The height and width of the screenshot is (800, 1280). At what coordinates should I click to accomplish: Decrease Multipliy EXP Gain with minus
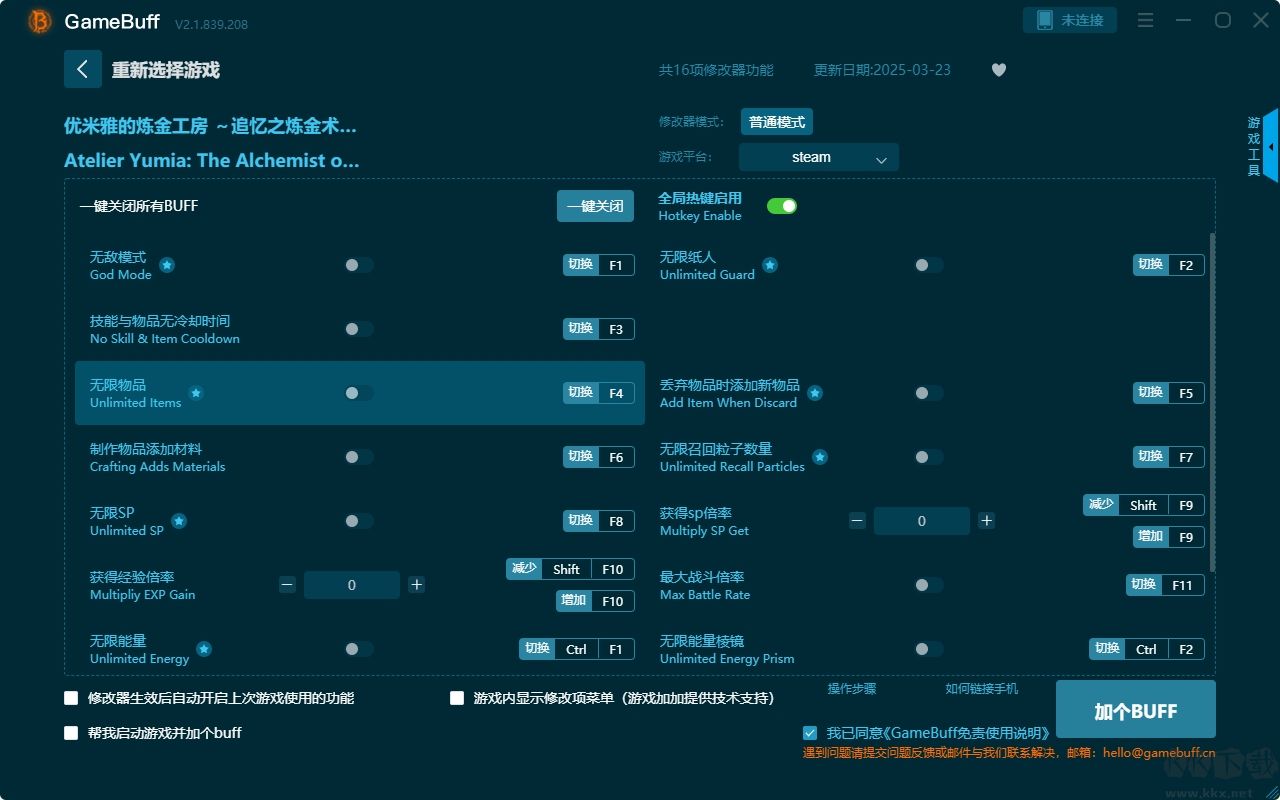pyautogui.click(x=287, y=585)
